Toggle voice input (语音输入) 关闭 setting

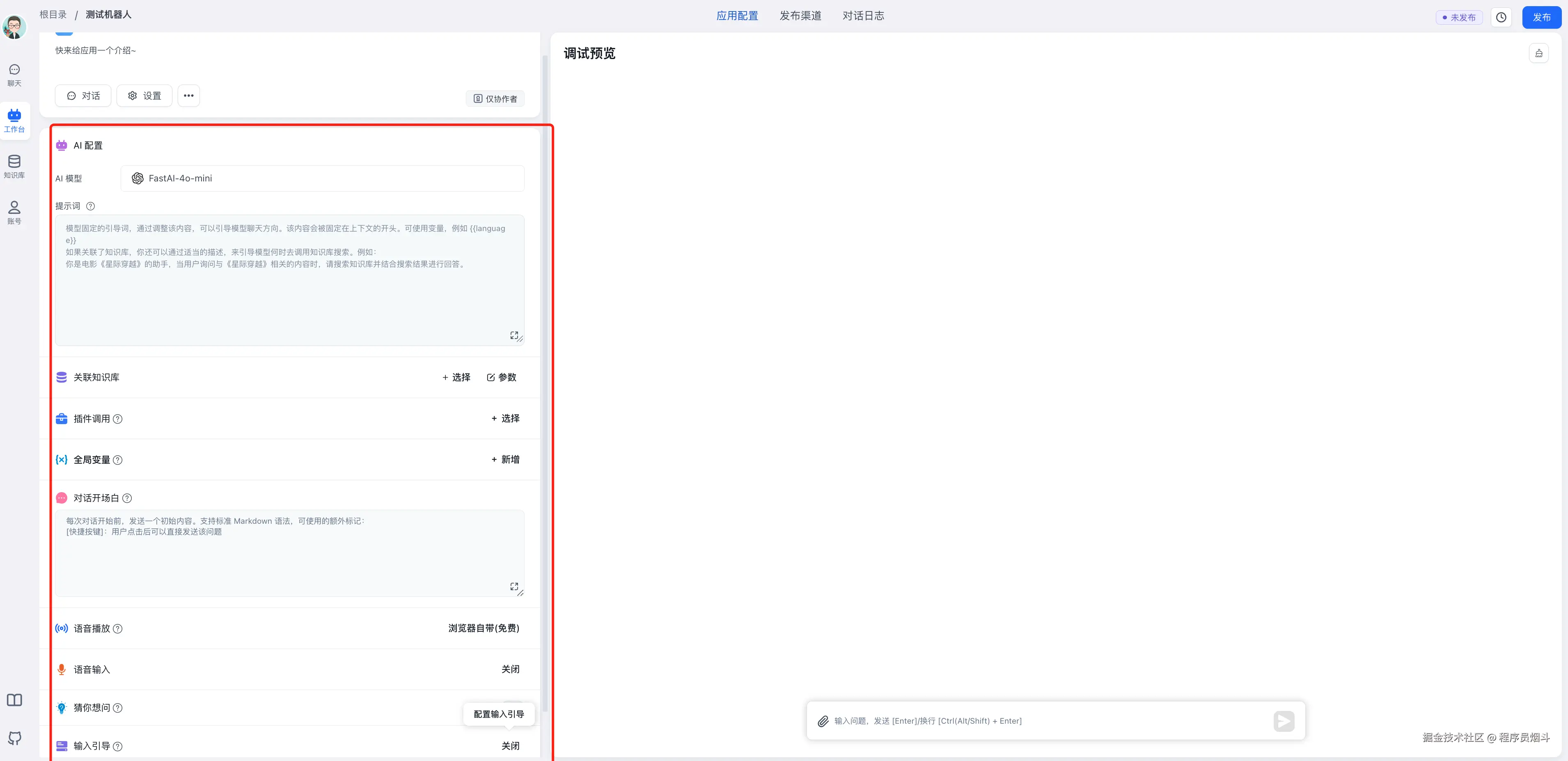click(x=510, y=669)
